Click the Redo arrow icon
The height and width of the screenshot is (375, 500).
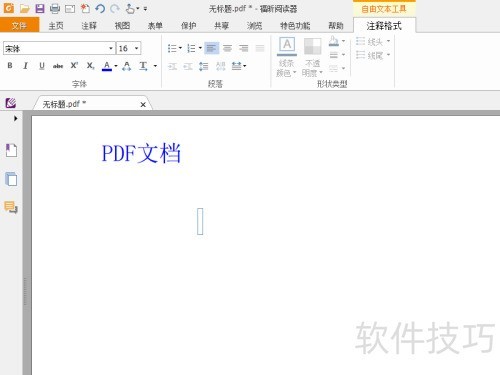point(115,9)
